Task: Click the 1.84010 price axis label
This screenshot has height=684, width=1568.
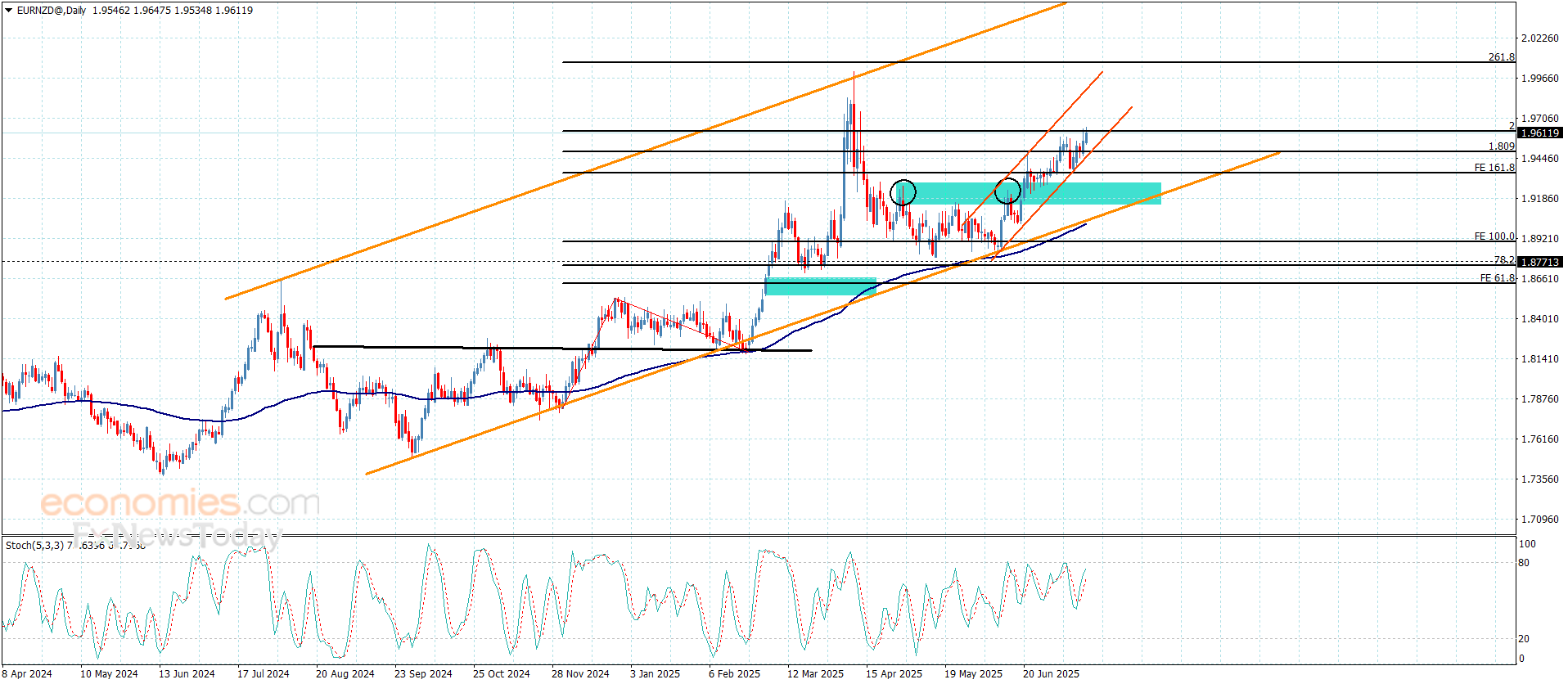Action: [x=1539, y=319]
